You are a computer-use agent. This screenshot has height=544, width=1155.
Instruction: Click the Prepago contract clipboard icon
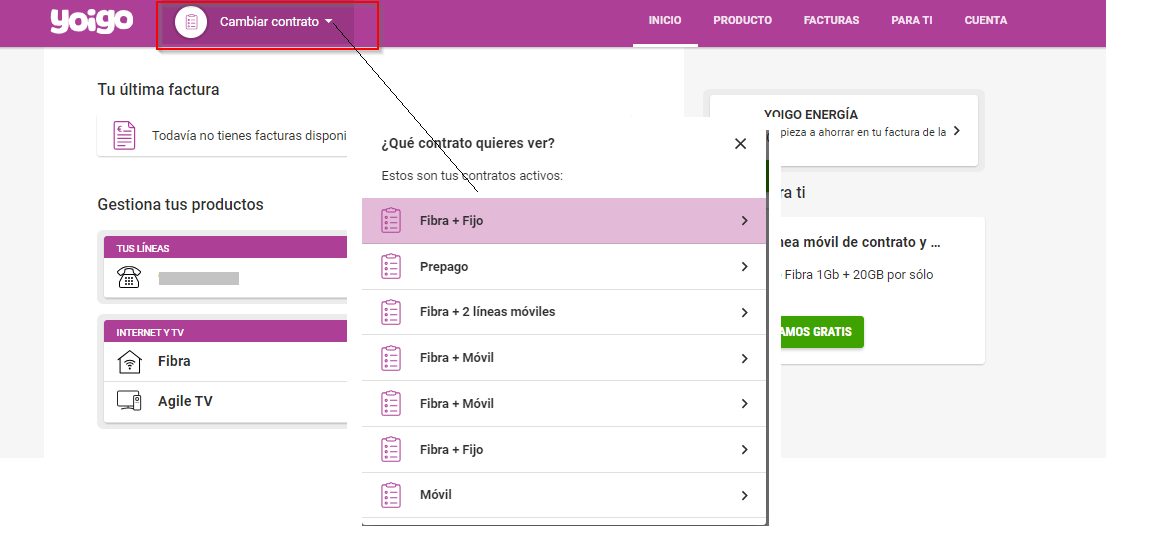tap(391, 266)
